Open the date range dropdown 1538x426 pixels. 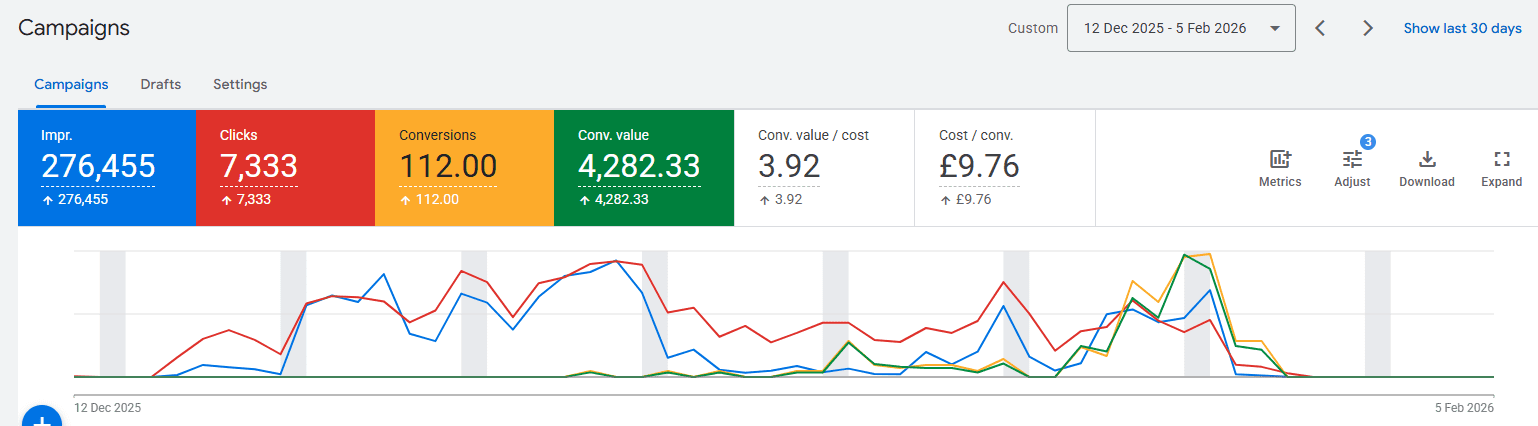click(1181, 28)
